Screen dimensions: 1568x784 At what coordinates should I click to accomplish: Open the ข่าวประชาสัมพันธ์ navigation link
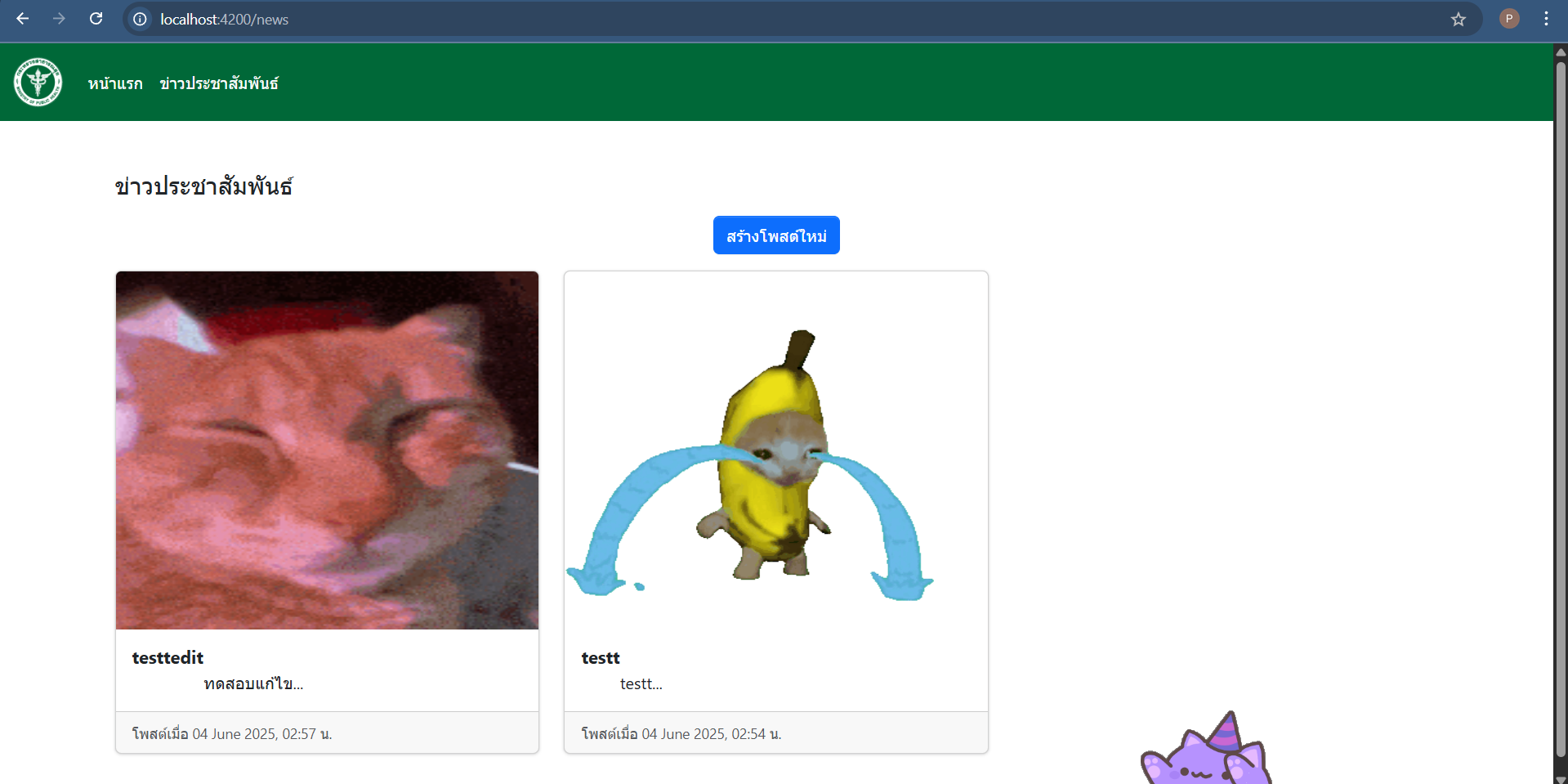[219, 83]
